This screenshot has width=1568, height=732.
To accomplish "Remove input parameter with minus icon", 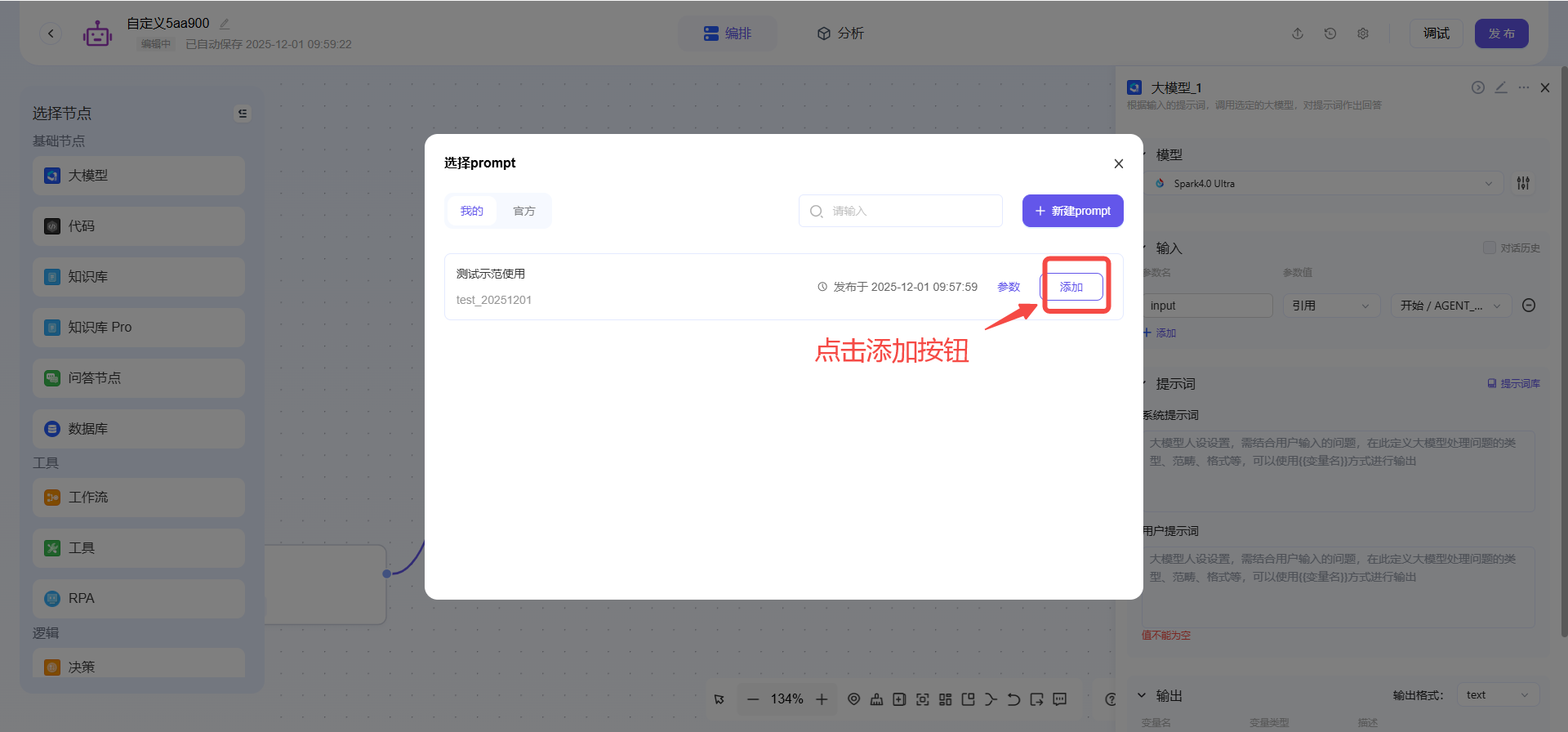I will [x=1529, y=306].
